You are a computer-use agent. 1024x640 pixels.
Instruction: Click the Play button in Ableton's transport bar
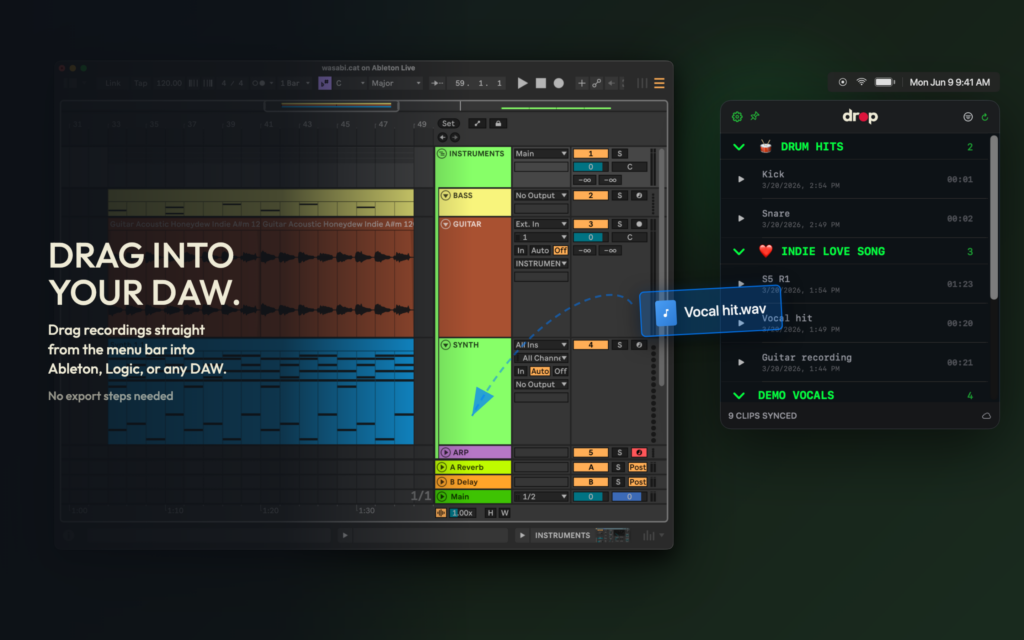[524, 84]
